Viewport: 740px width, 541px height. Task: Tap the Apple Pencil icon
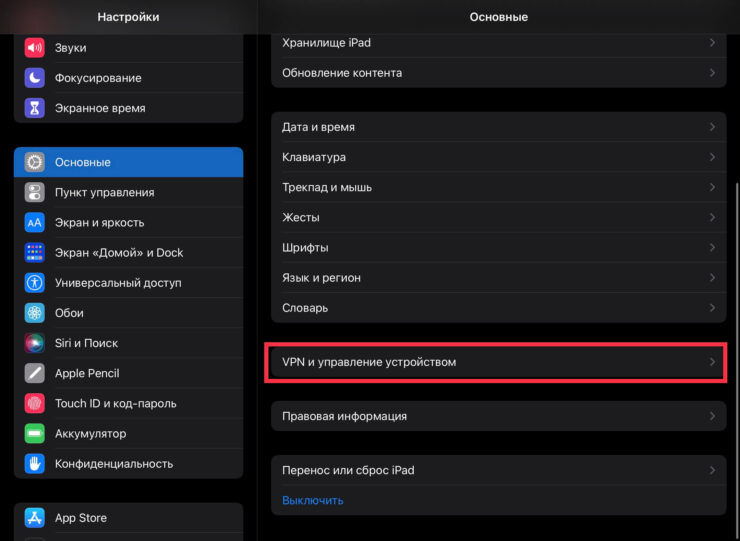[x=34, y=373]
